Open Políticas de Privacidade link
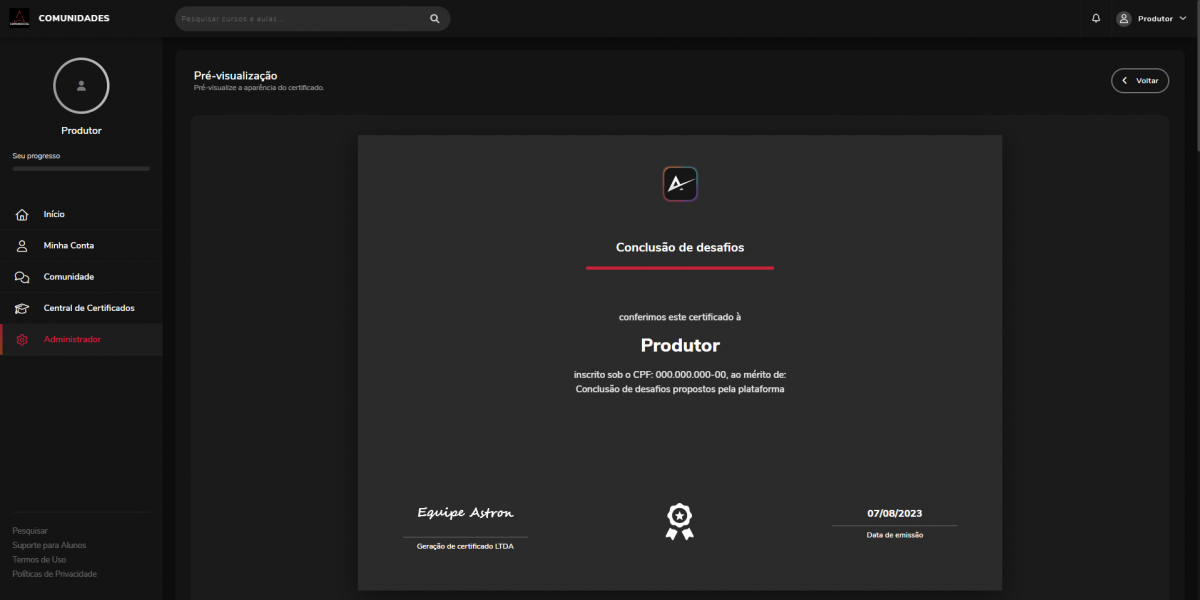The image size is (1200, 600). coord(54,574)
